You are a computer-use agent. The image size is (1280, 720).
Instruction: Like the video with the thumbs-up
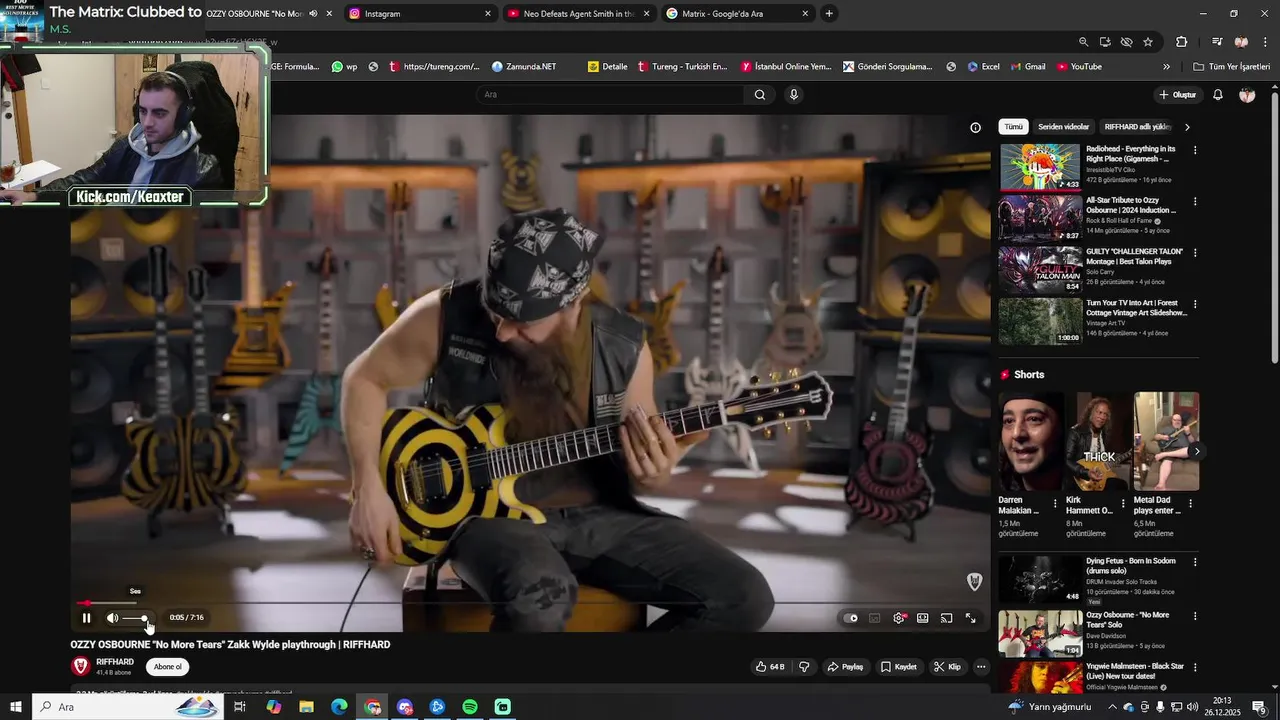pos(770,667)
